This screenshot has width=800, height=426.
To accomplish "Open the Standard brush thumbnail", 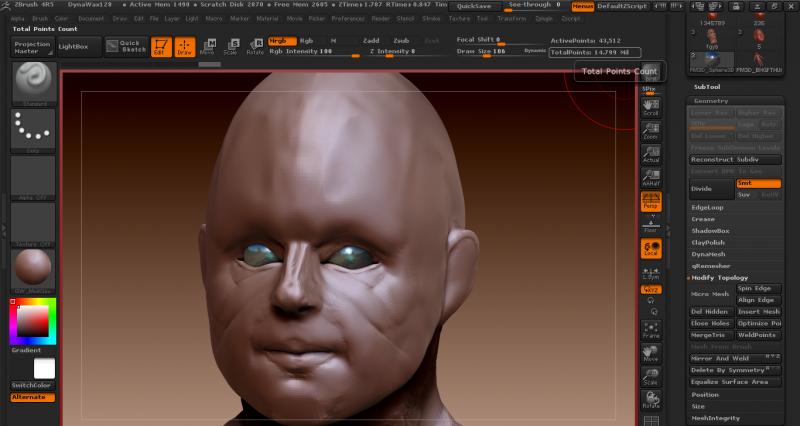I will [x=33, y=84].
